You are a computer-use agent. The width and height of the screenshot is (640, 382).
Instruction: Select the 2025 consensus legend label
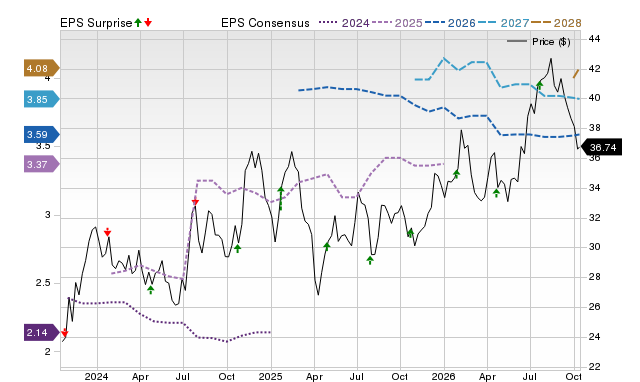tap(408, 23)
